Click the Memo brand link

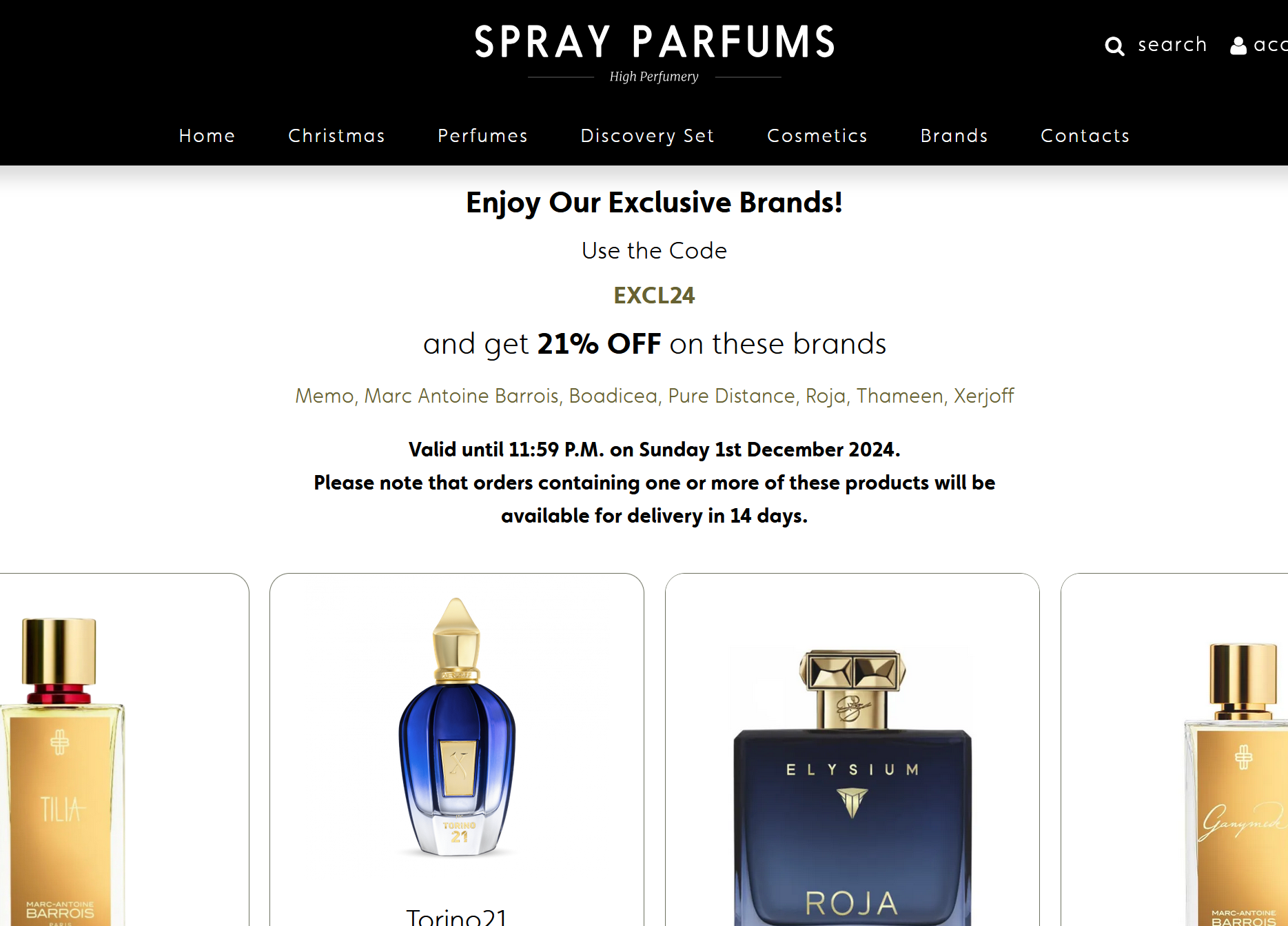[323, 396]
